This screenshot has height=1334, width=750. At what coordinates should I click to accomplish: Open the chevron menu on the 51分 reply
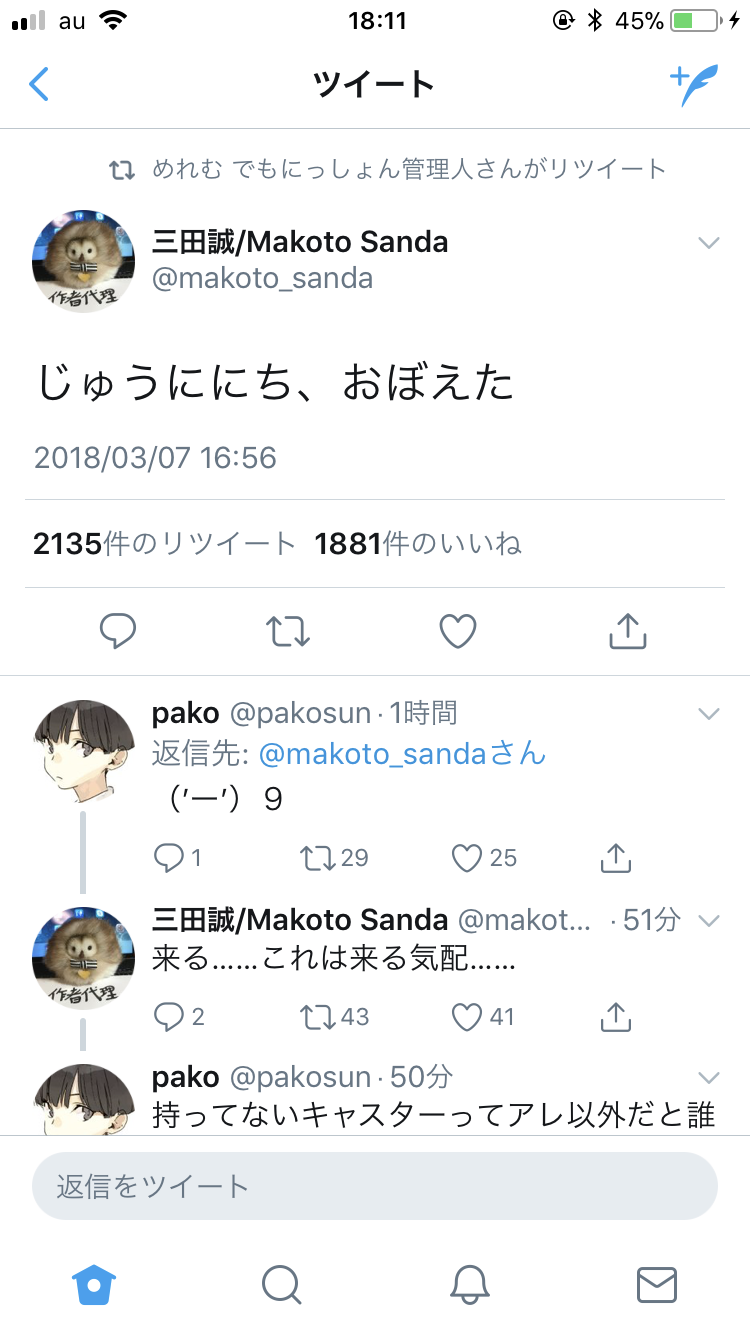(709, 920)
